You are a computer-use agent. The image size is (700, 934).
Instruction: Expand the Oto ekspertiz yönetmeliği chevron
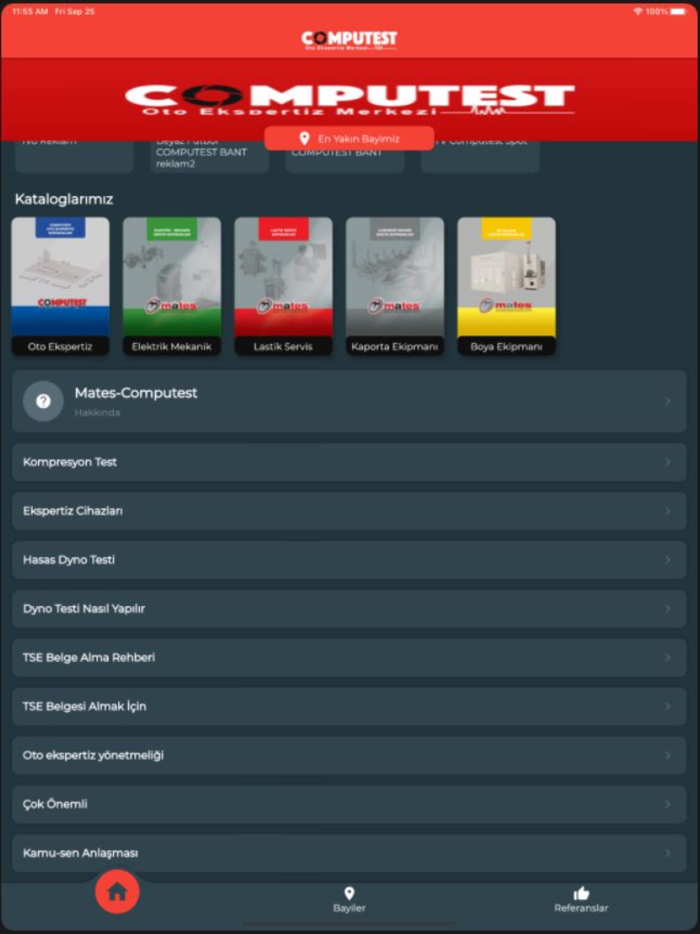668,755
